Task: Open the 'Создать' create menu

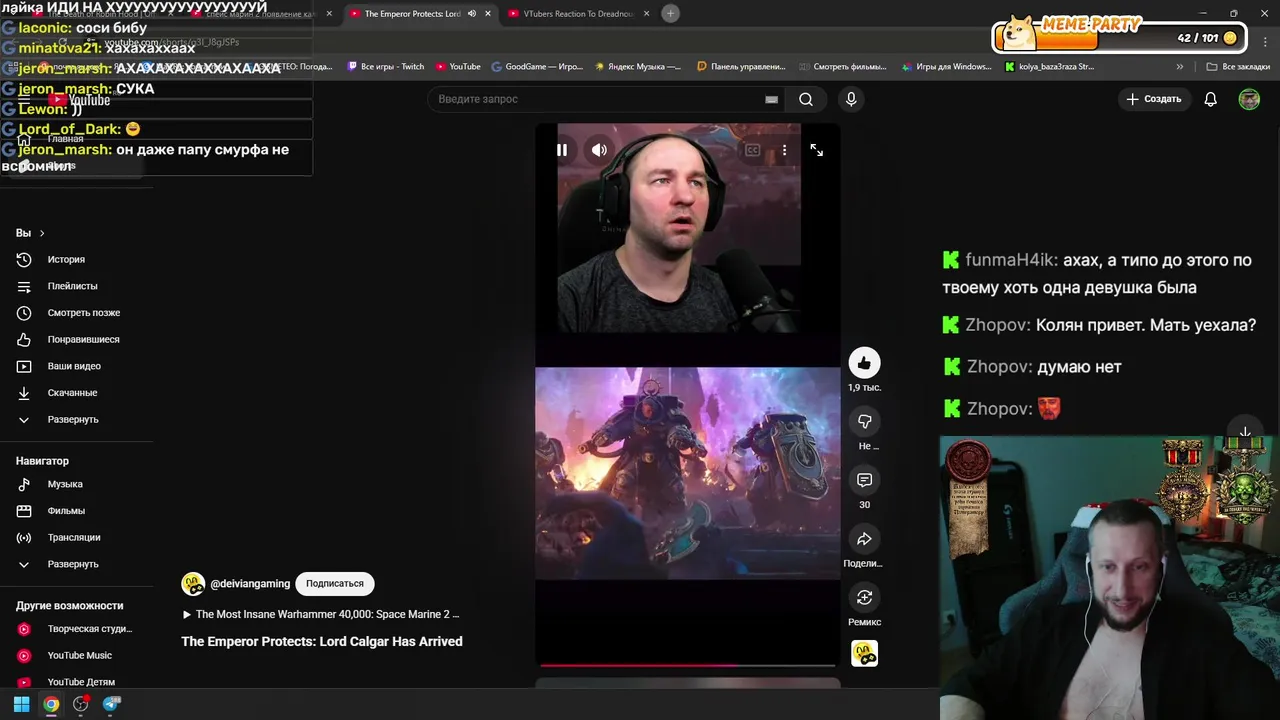Action: pyautogui.click(x=1154, y=99)
